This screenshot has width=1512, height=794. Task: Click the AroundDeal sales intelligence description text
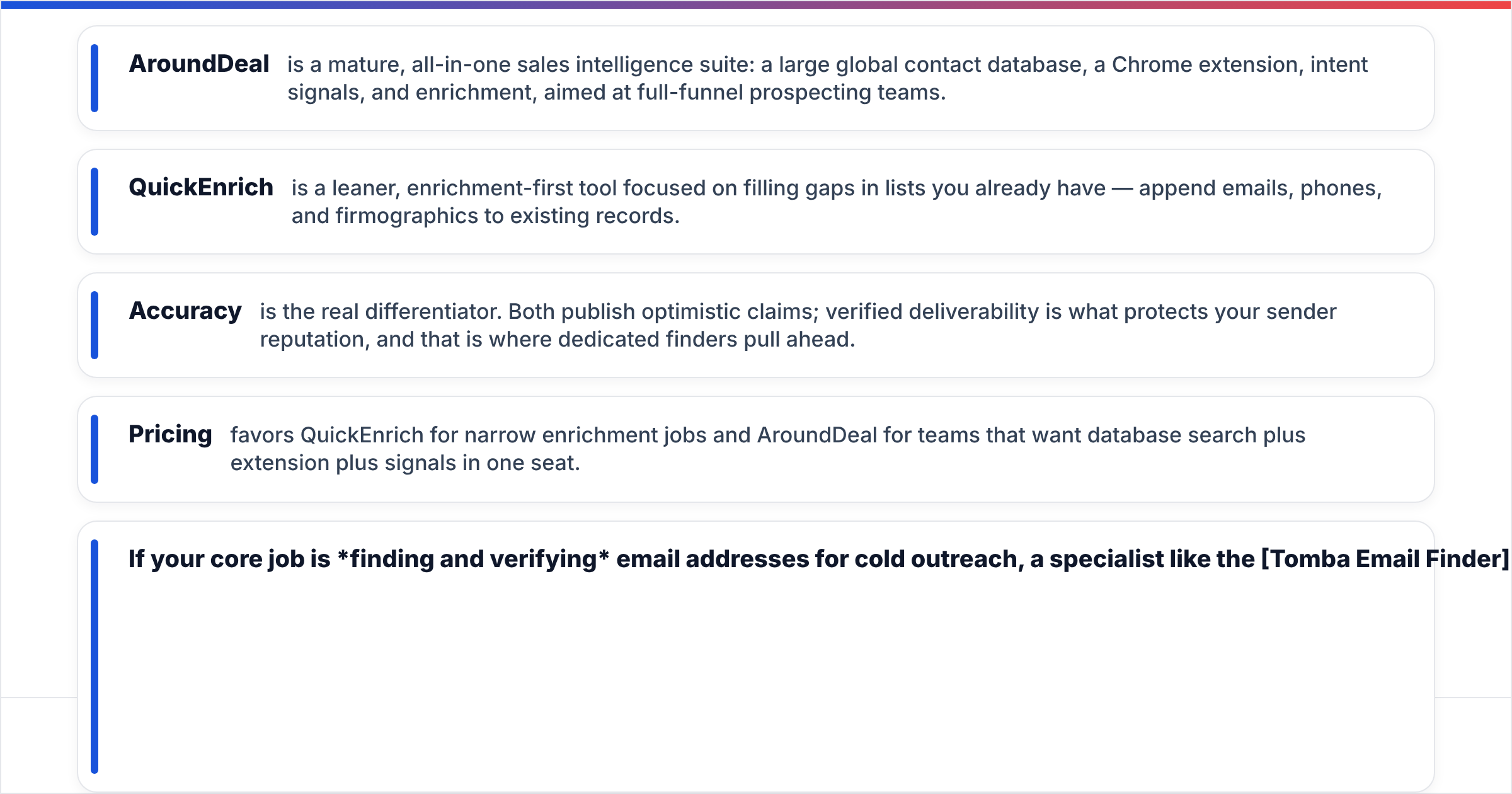pyautogui.click(x=827, y=78)
